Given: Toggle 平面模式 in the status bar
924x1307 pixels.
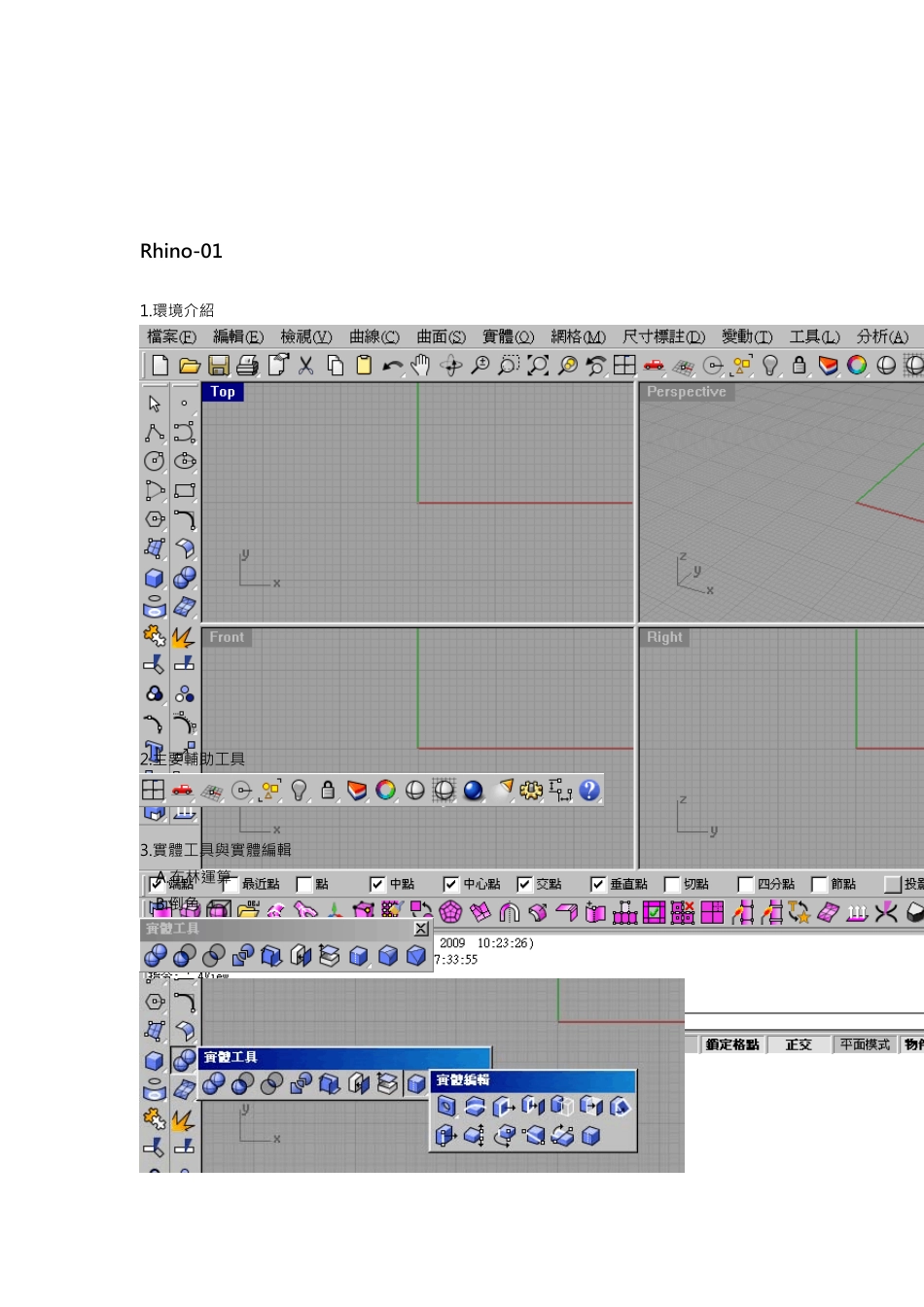Looking at the screenshot, I should click(x=866, y=1044).
